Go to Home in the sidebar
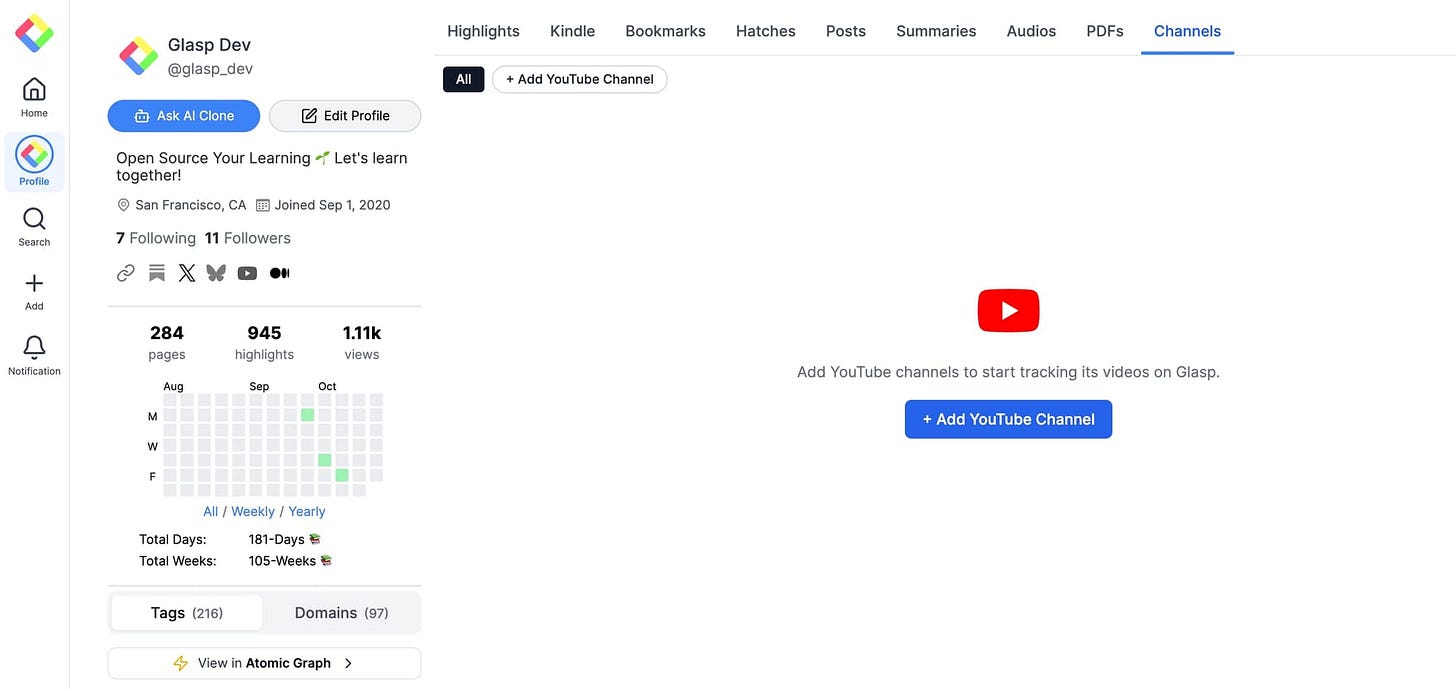 point(34,97)
